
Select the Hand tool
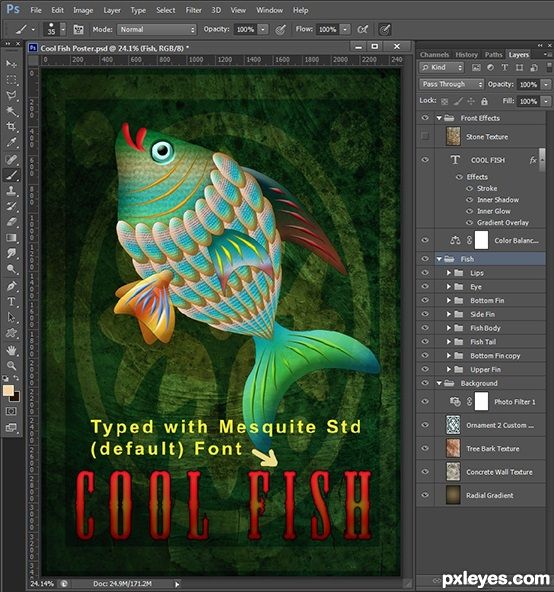pos(11,350)
